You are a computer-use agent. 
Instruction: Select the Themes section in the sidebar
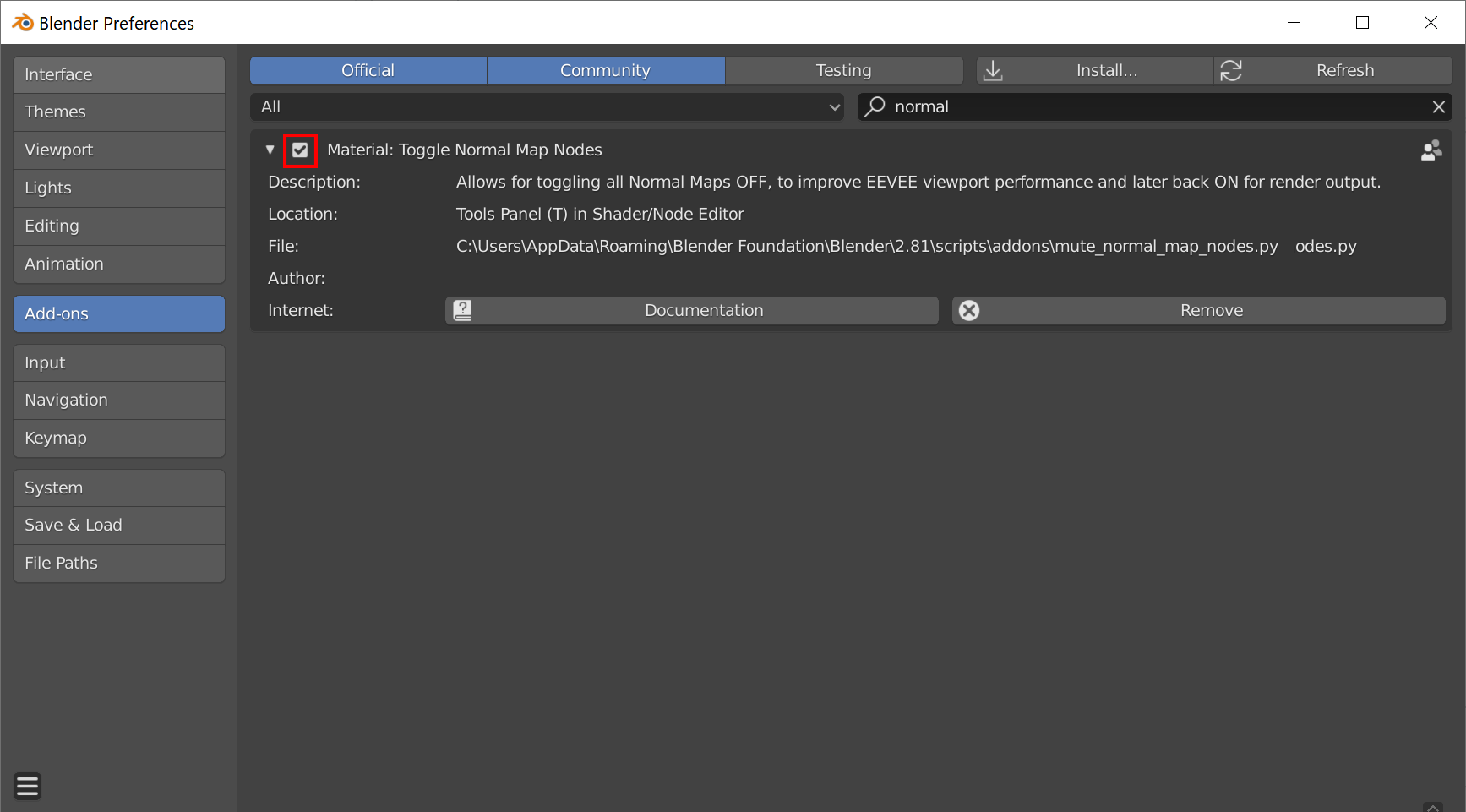pos(118,112)
